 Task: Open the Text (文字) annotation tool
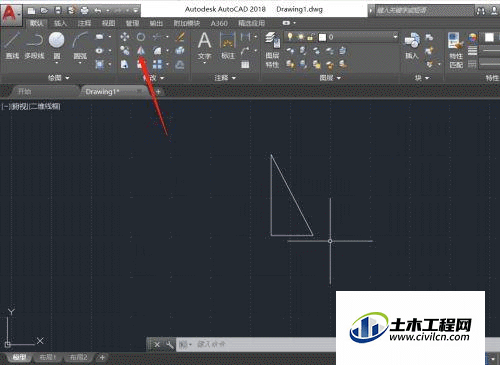click(x=204, y=45)
